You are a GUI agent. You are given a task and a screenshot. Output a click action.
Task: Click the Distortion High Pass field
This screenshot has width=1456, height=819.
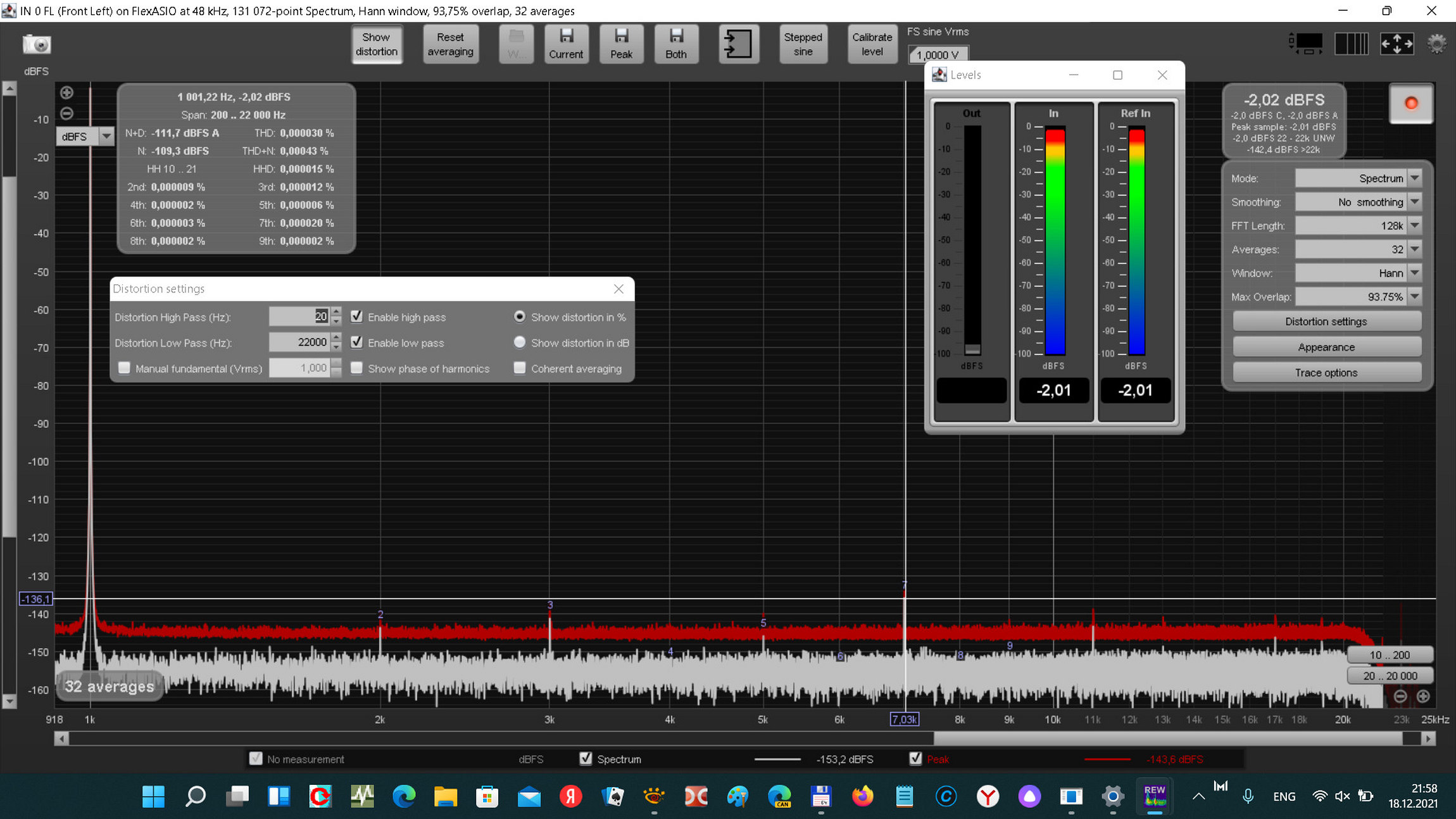coord(299,316)
